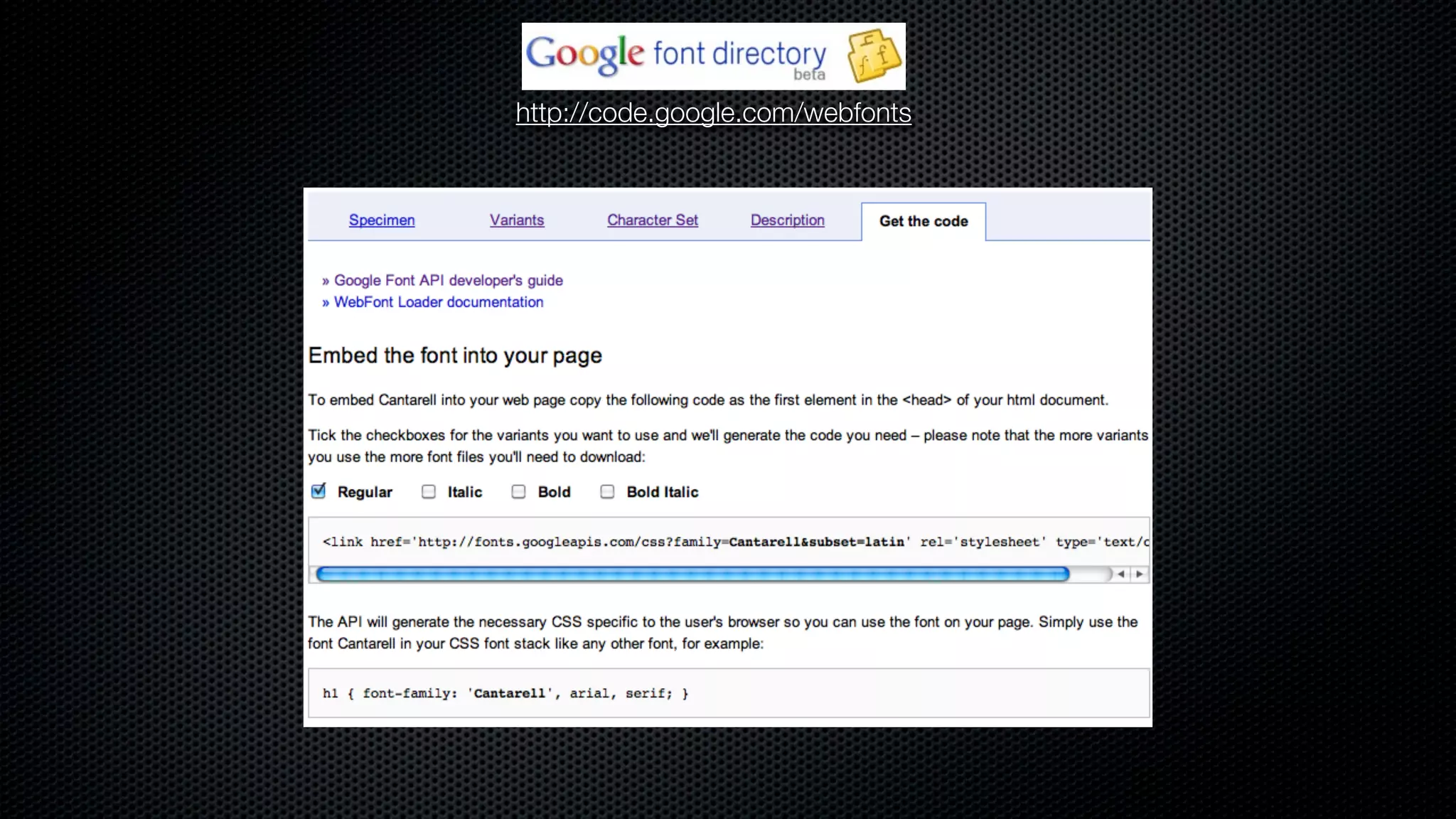Select the Get the code tab

(x=924, y=221)
